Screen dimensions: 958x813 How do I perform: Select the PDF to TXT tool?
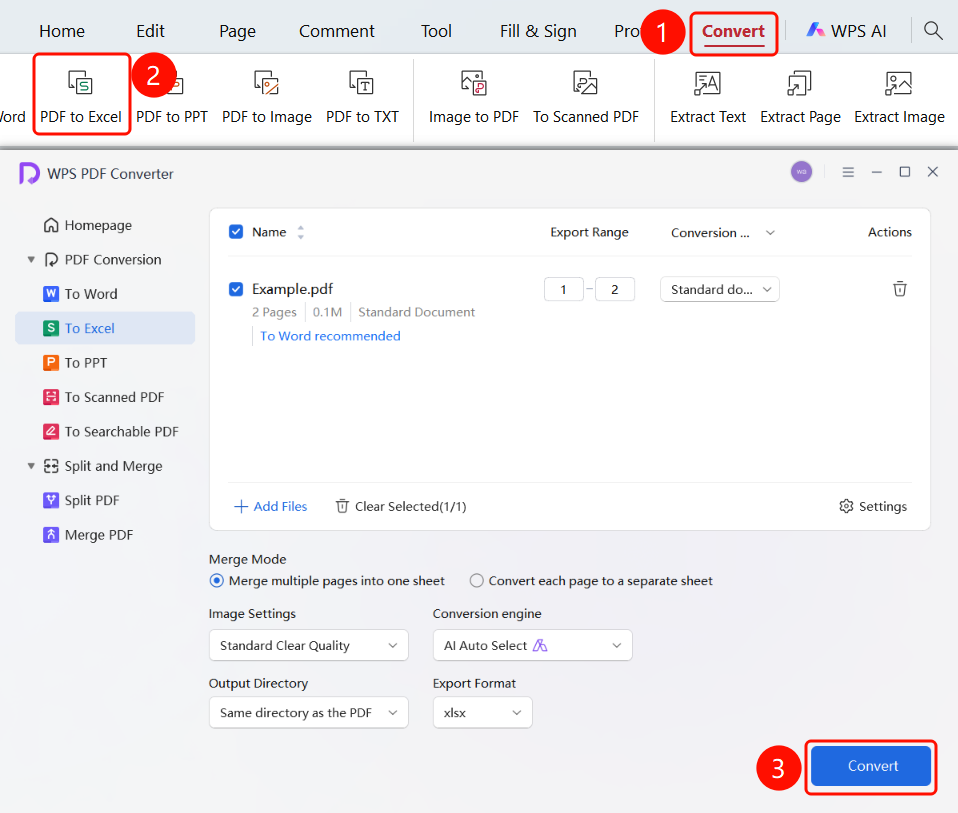(x=362, y=97)
